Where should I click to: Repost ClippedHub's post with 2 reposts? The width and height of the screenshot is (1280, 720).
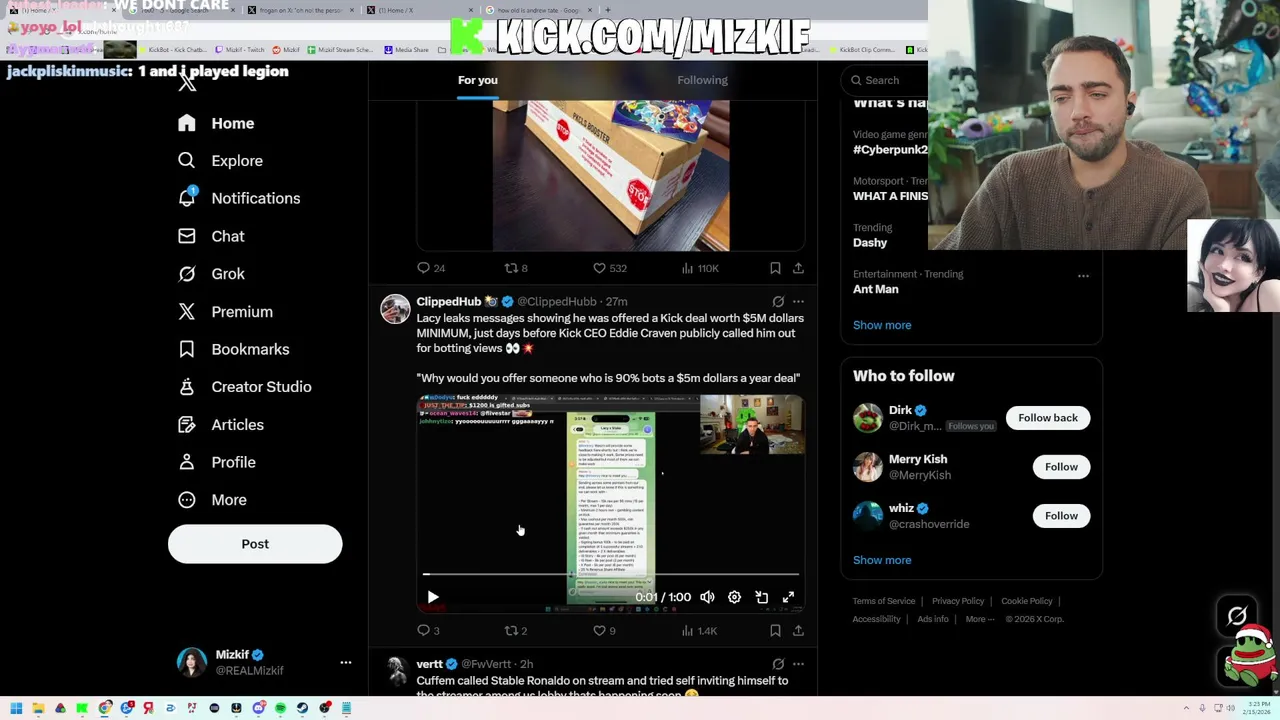pyautogui.click(x=516, y=631)
